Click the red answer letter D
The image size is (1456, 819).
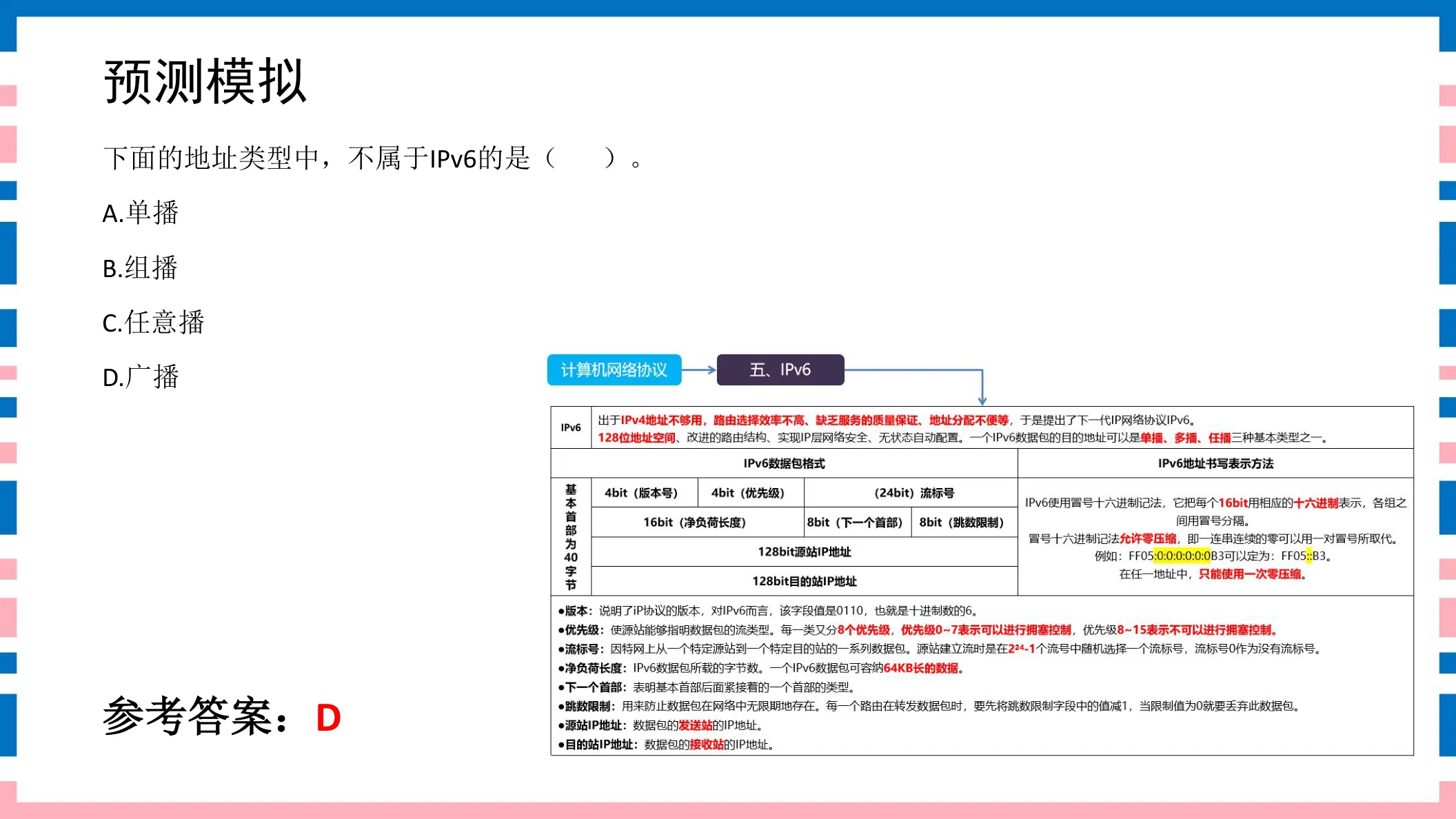pyautogui.click(x=328, y=718)
